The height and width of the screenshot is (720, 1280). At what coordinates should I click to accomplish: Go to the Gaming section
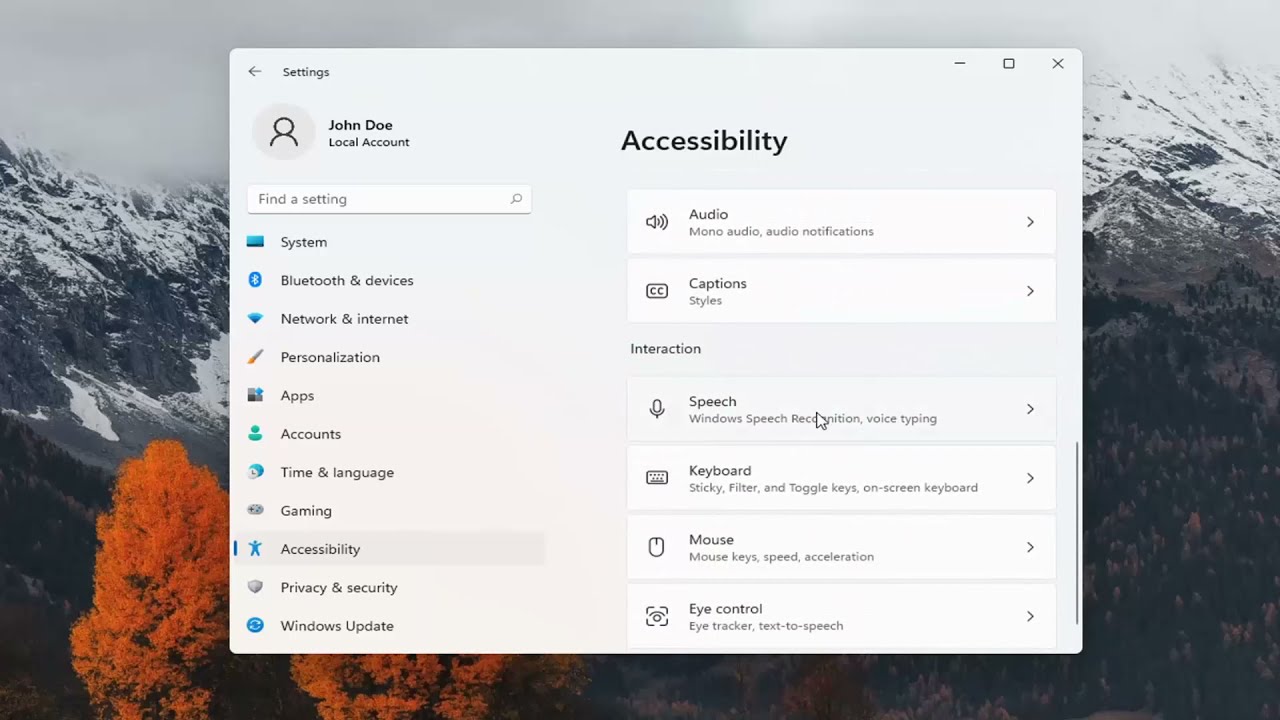click(x=389, y=510)
